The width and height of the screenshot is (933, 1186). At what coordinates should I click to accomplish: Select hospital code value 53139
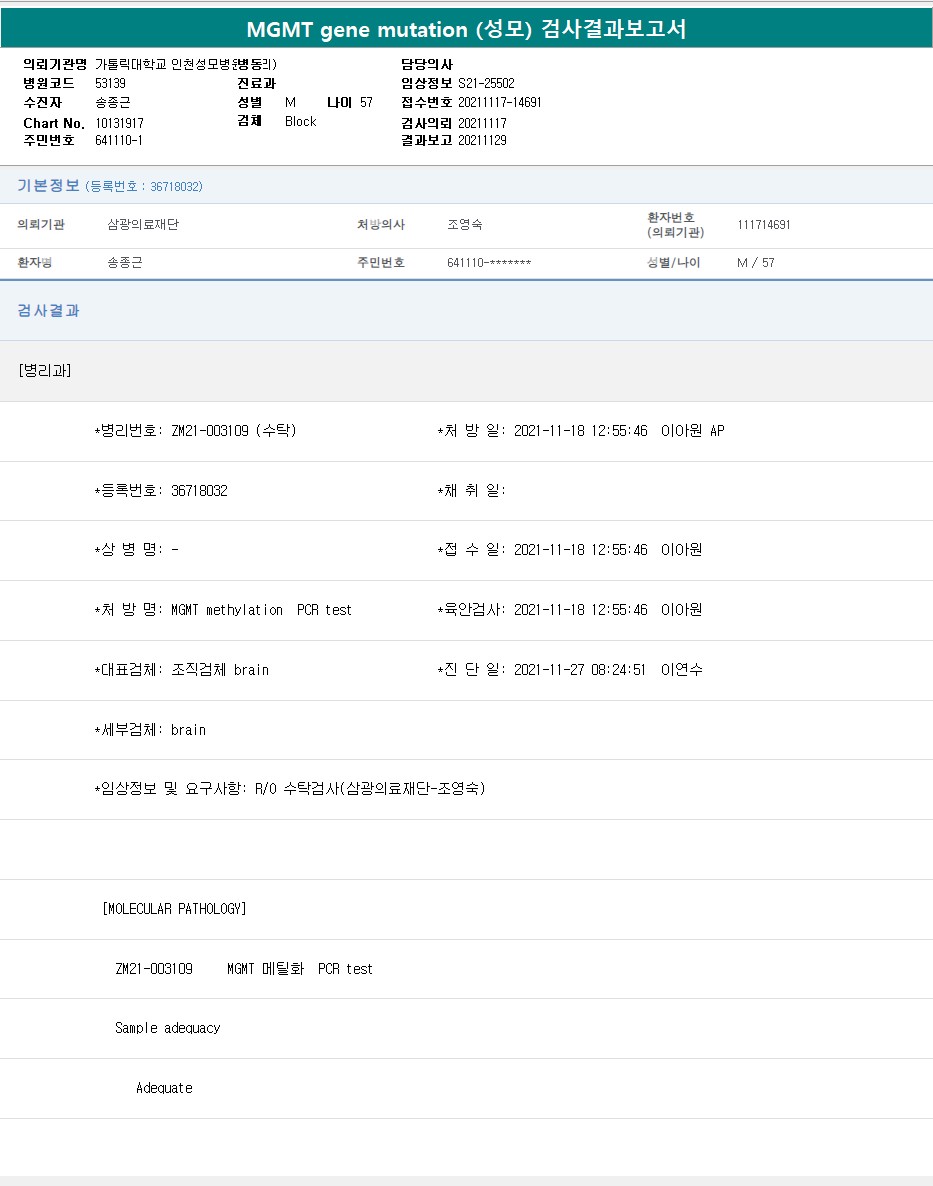click(110, 83)
